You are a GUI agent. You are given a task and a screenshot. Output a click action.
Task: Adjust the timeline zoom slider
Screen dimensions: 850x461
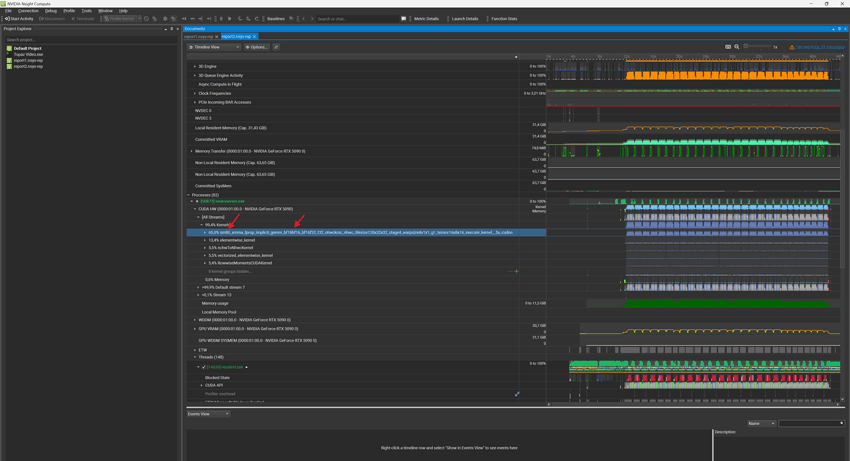point(757,47)
